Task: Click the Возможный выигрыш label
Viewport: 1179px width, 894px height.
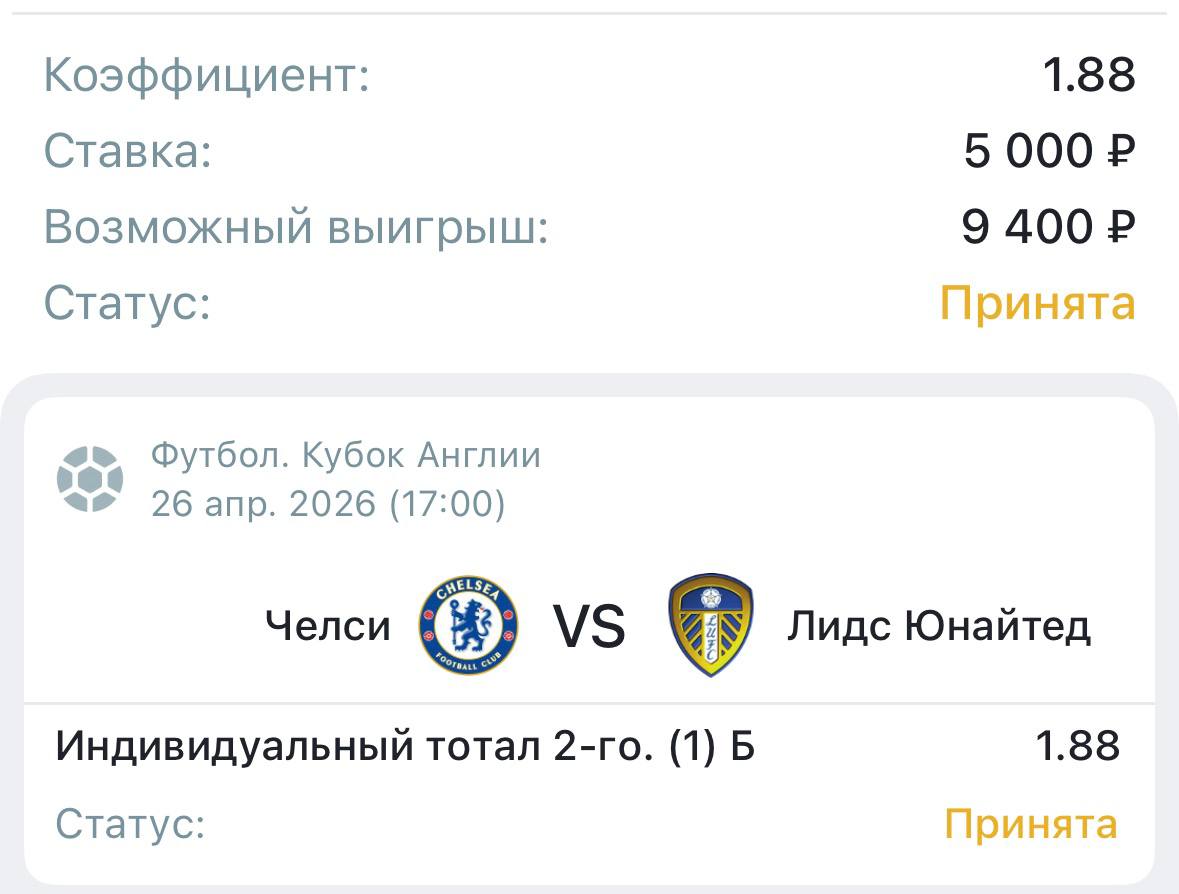Action: (x=297, y=227)
